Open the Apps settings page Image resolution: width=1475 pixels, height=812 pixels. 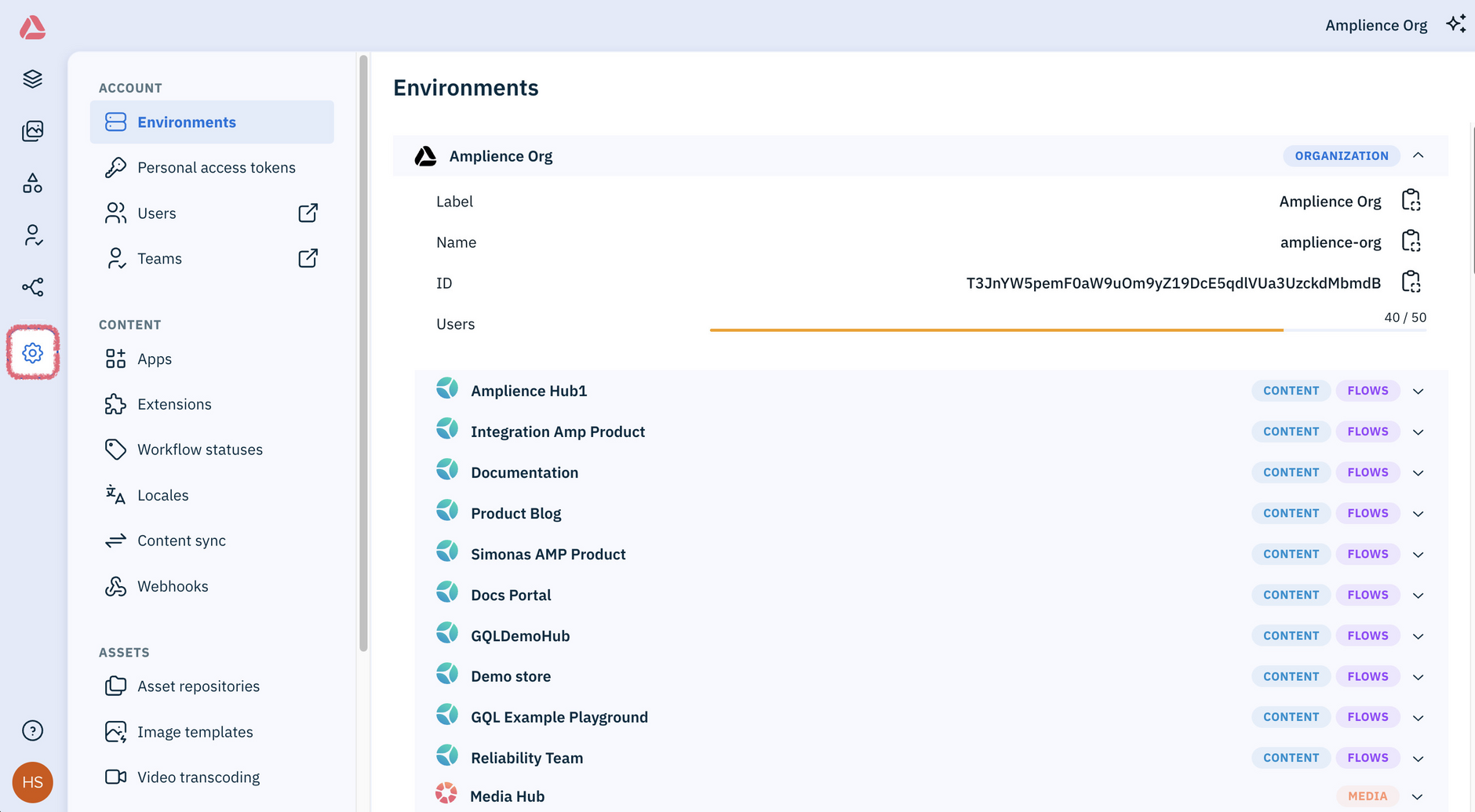pos(212,359)
